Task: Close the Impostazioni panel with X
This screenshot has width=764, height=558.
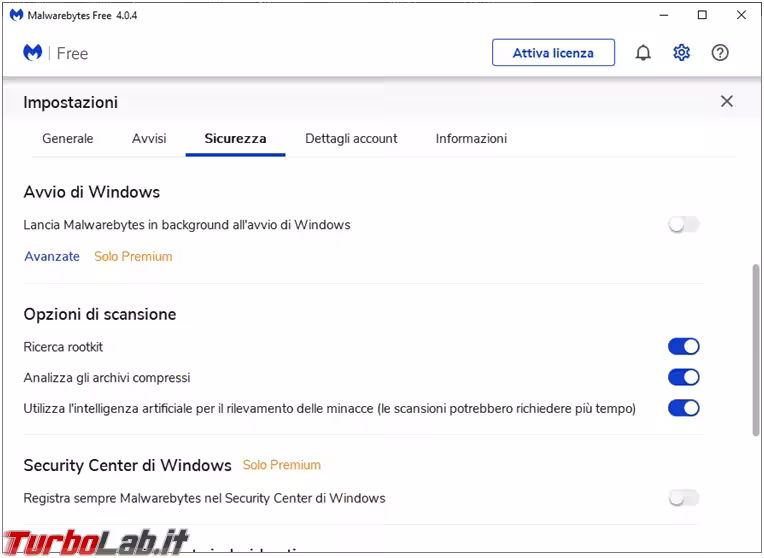Action: (x=727, y=101)
